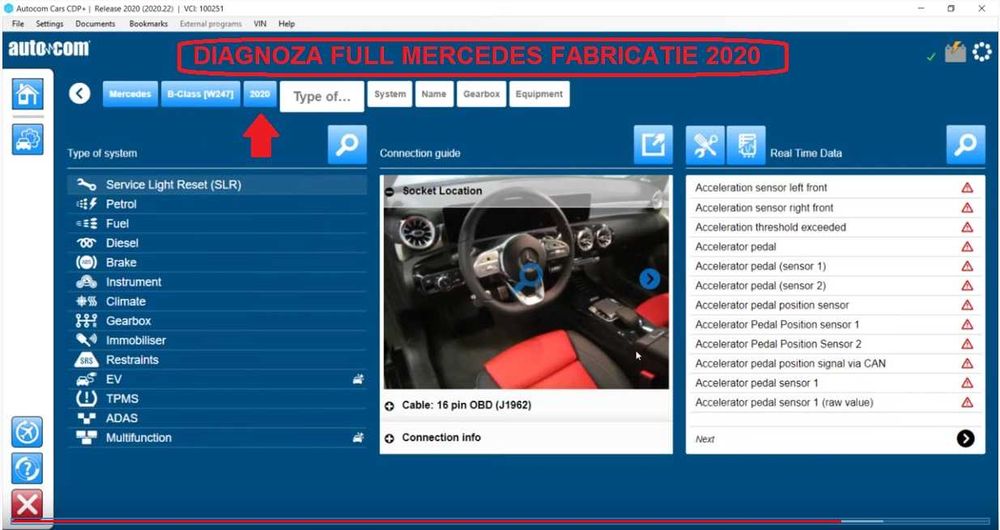Click the video progress bar at bottom
Screen dimensions: 1000x530
pyautogui.click(x=500, y=521)
